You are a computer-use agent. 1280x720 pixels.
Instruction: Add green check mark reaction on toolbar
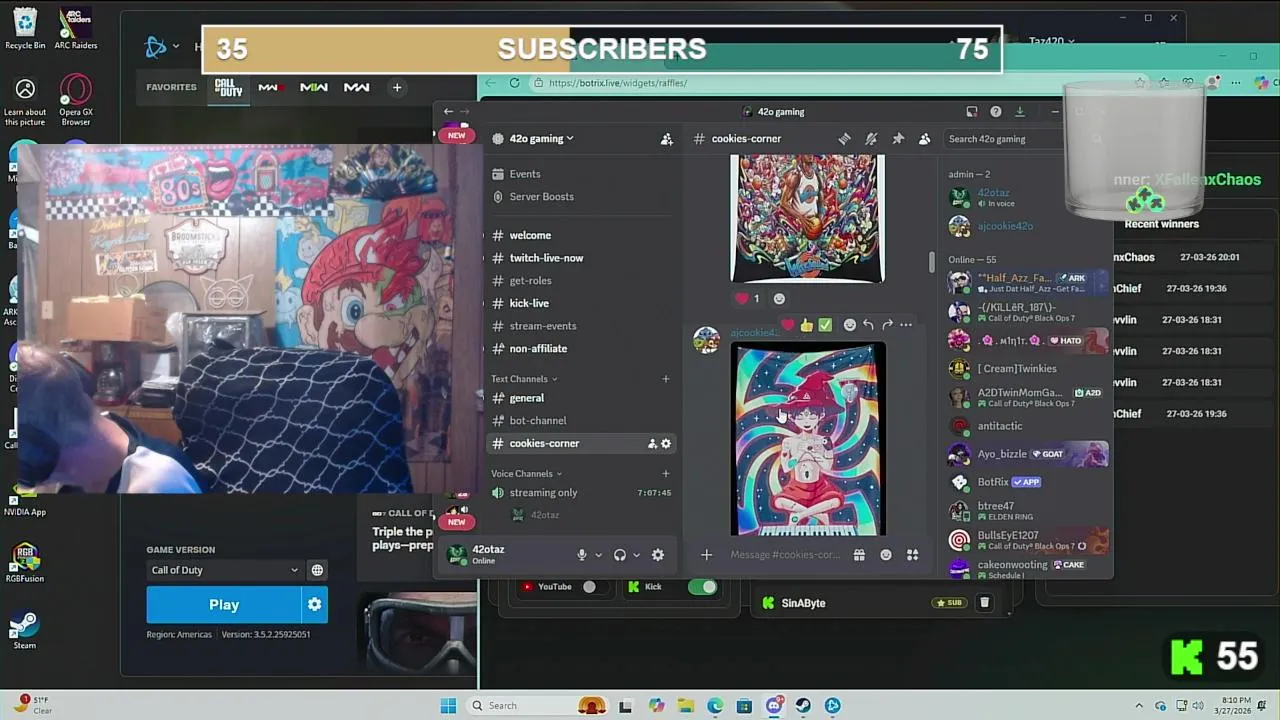tap(825, 325)
